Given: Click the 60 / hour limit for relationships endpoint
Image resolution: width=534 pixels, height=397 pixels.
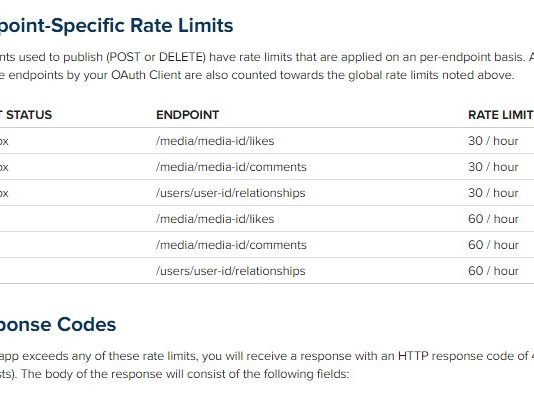Looking at the screenshot, I should pos(493,271).
